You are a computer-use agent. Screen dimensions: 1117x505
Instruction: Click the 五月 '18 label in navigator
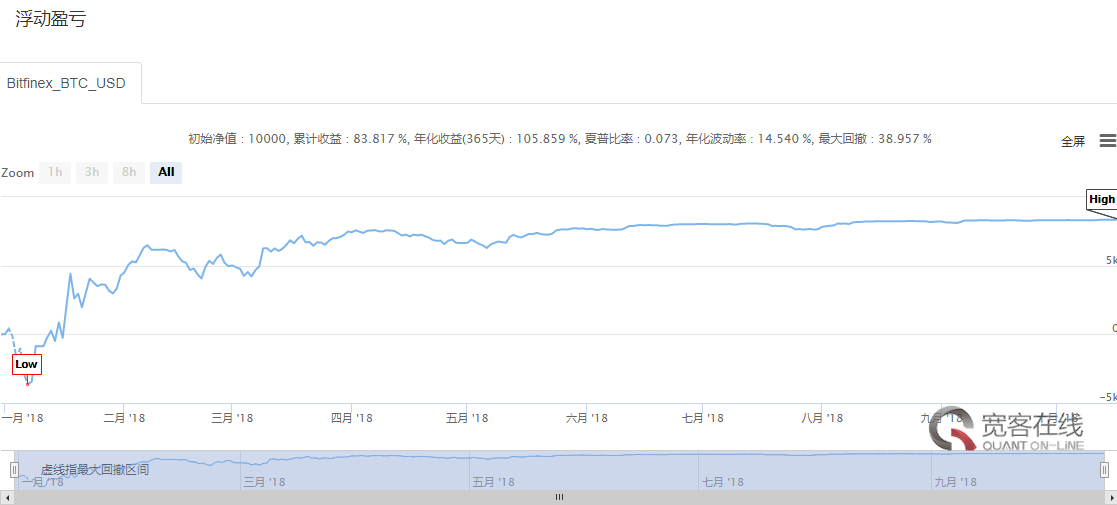click(x=493, y=482)
